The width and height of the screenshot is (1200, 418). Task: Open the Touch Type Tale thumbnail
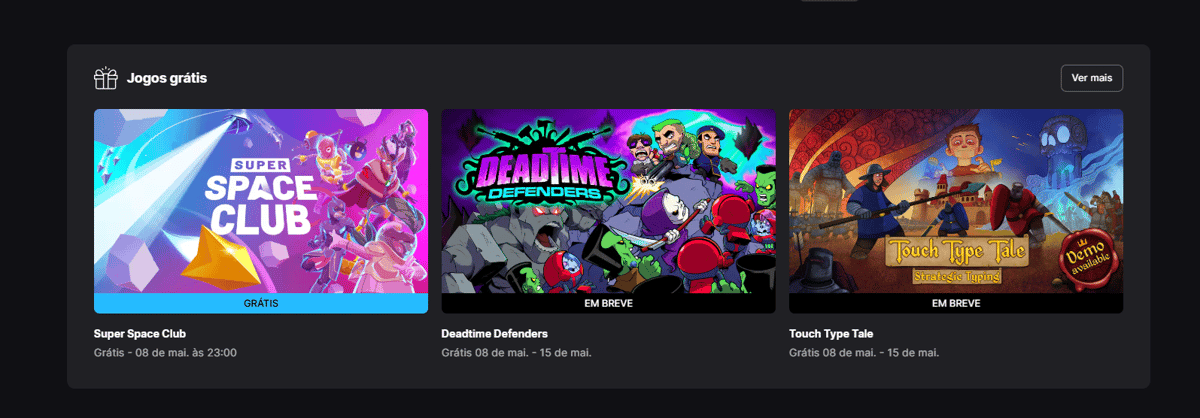(956, 201)
